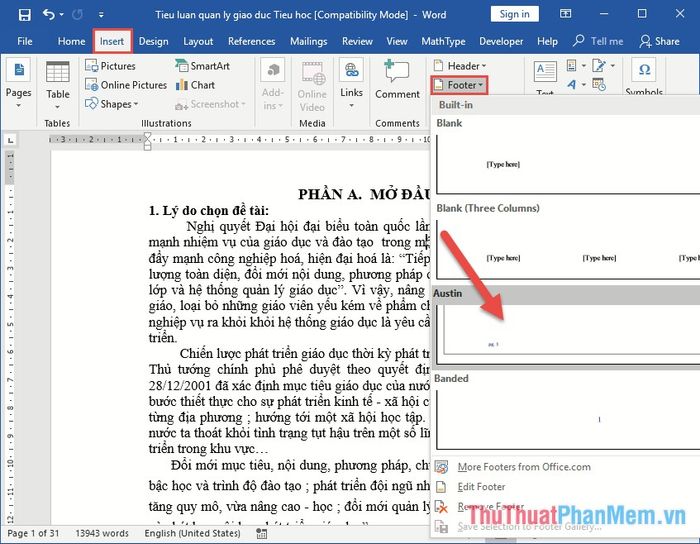700x544 pixels.
Task: Expand the Pages dropdown button
Action: point(19,84)
